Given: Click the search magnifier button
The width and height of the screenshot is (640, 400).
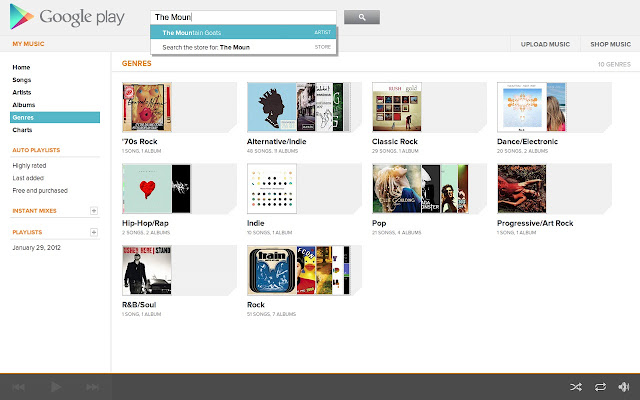Looking at the screenshot, I should click(362, 17).
